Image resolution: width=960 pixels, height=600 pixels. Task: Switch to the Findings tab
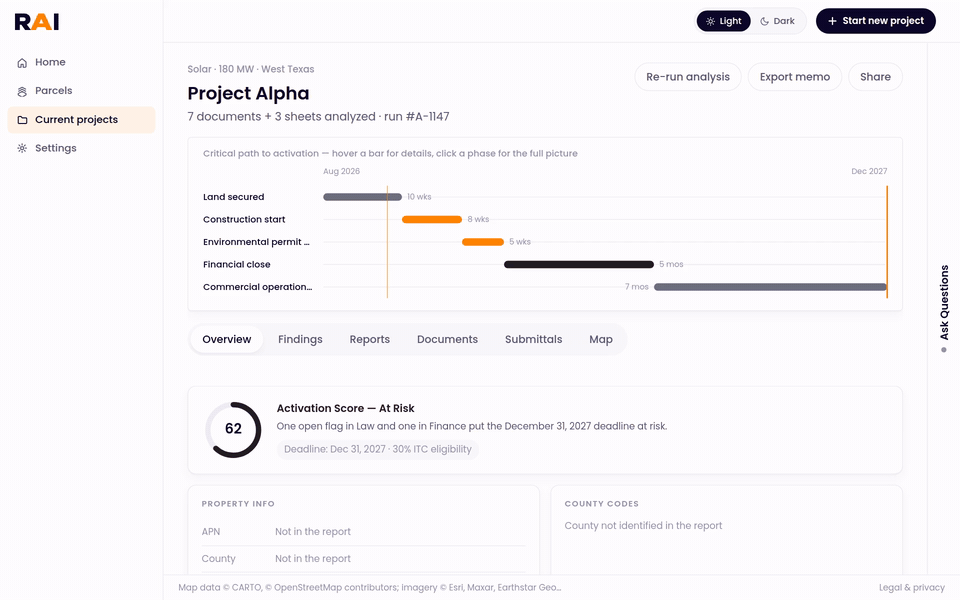[x=300, y=340]
